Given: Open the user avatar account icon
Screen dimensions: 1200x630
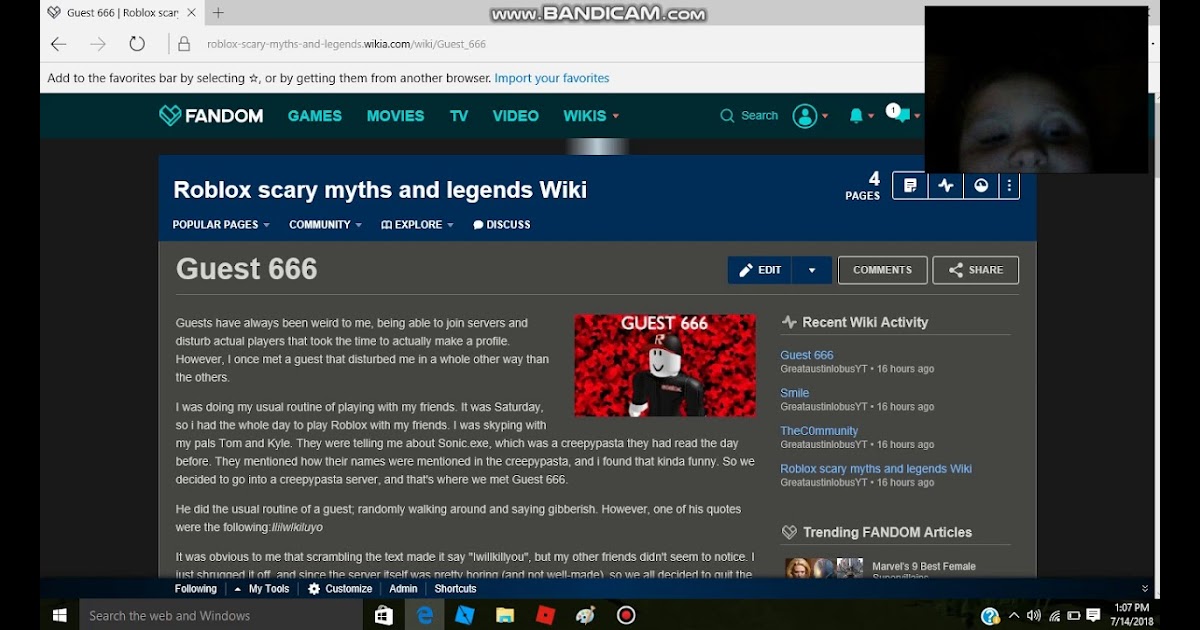Looking at the screenshot, I should click(805, 116).
